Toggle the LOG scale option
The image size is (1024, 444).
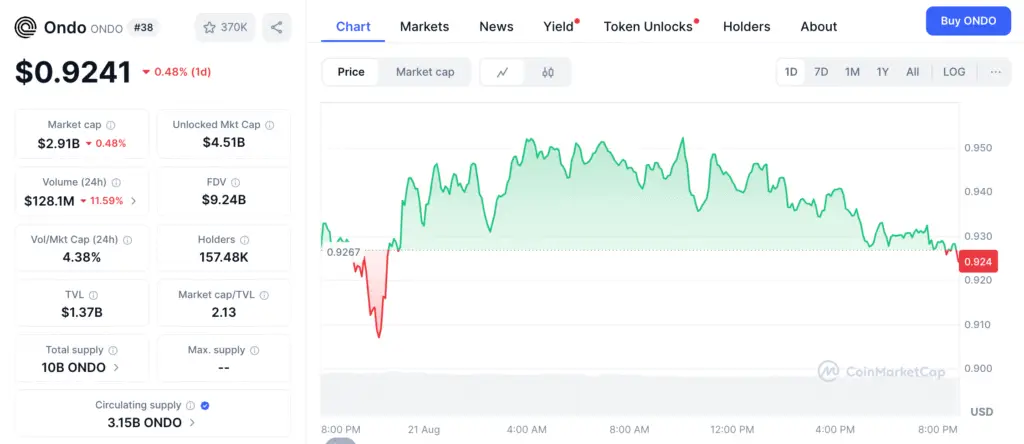954,72
